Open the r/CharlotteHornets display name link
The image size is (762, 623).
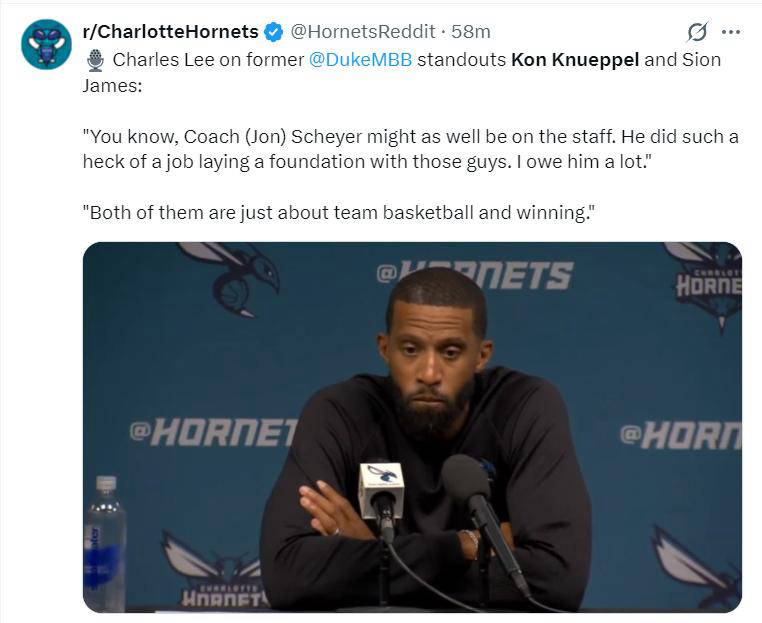pos(170,32)
